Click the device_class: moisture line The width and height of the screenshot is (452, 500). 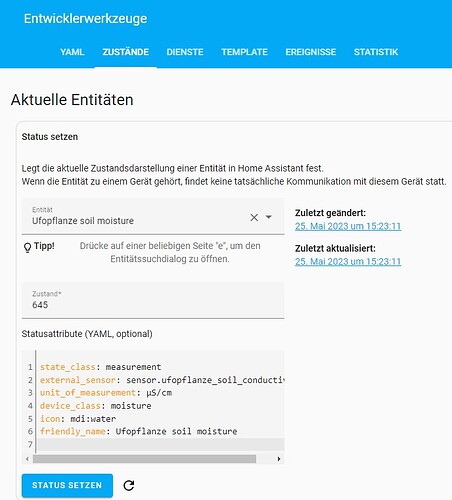tap(96, 406)
